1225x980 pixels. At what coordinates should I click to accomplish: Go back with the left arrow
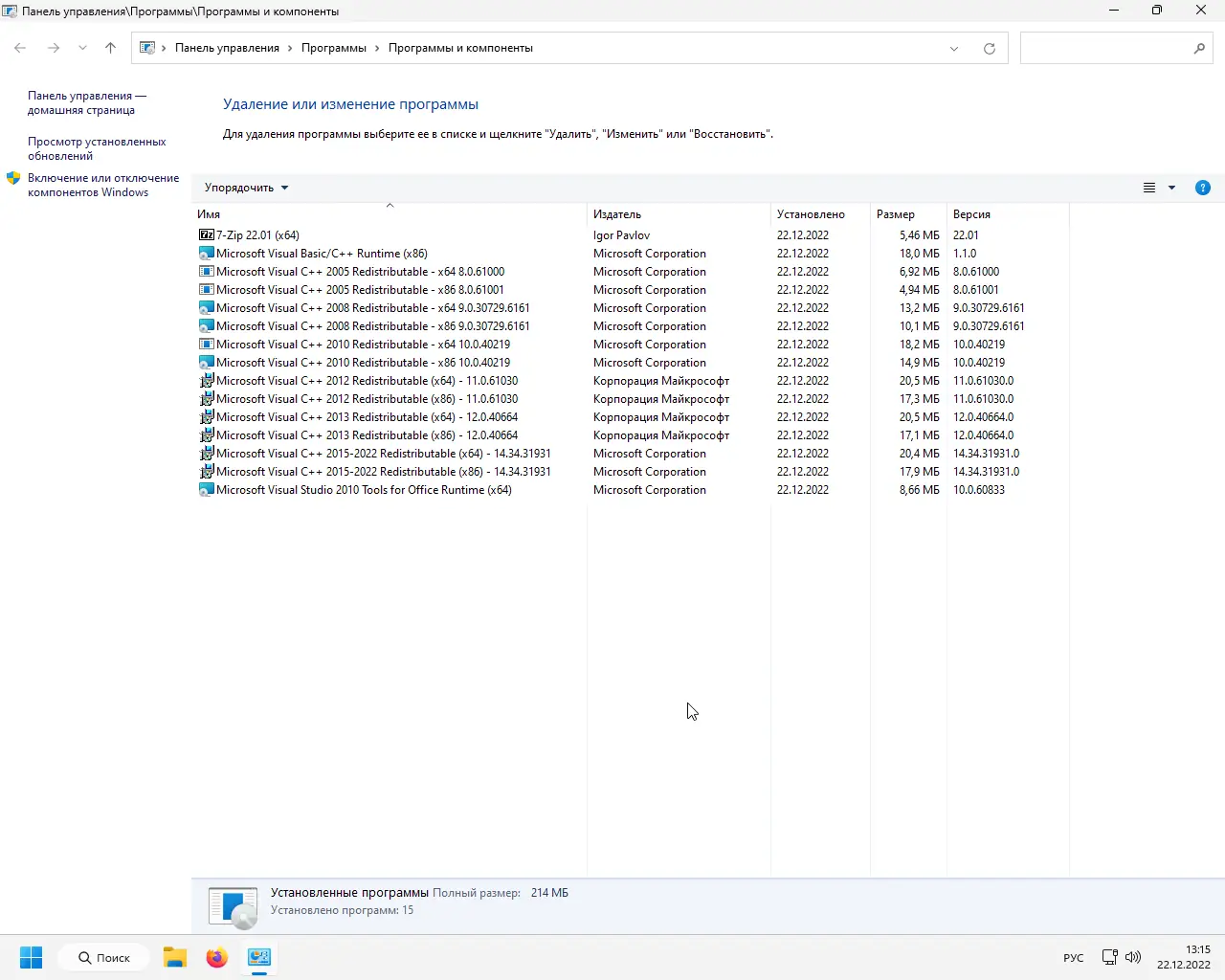click(x=20, y=48)
